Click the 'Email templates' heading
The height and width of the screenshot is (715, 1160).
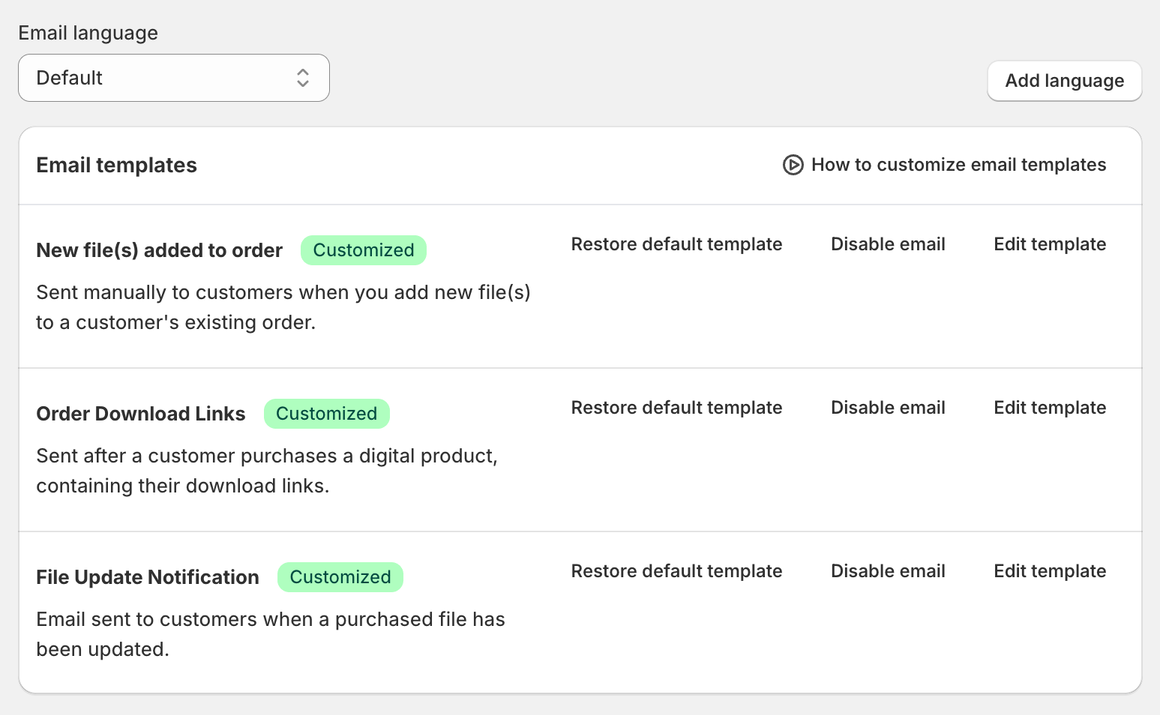(116, 165)
